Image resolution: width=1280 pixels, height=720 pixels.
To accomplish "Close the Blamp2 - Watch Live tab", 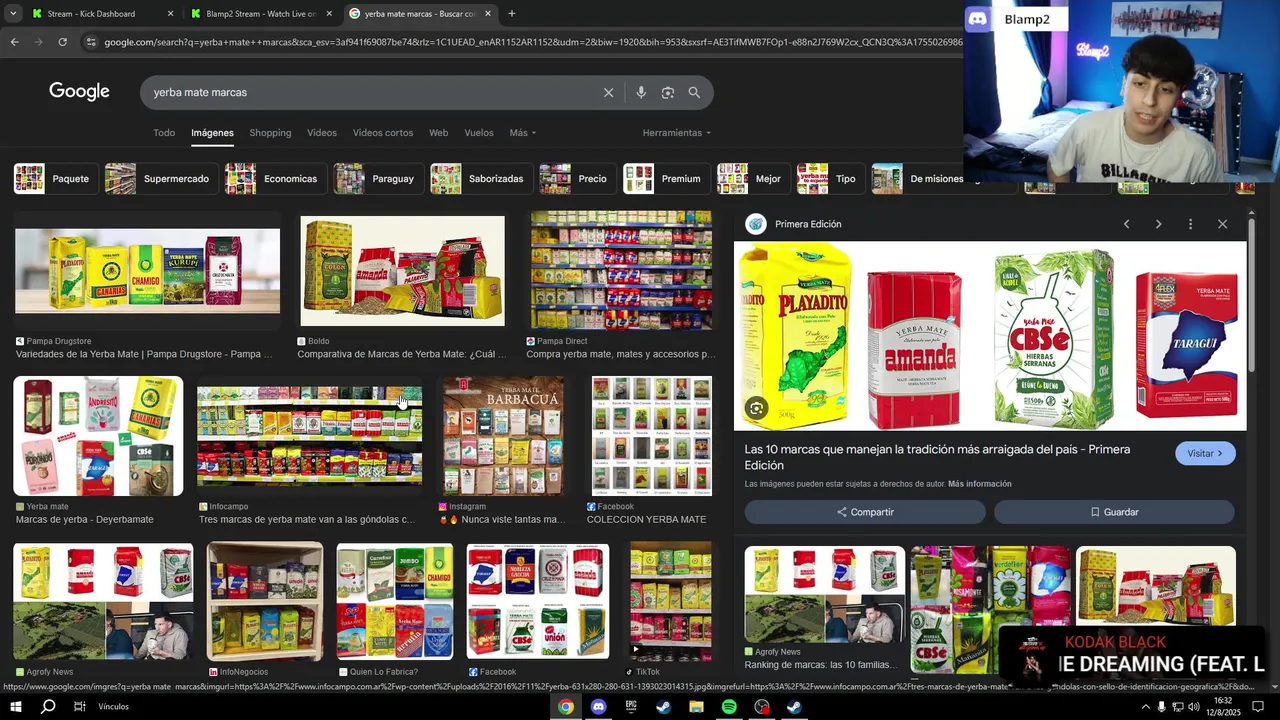I will pyautogui.click(x=328, y=14).
